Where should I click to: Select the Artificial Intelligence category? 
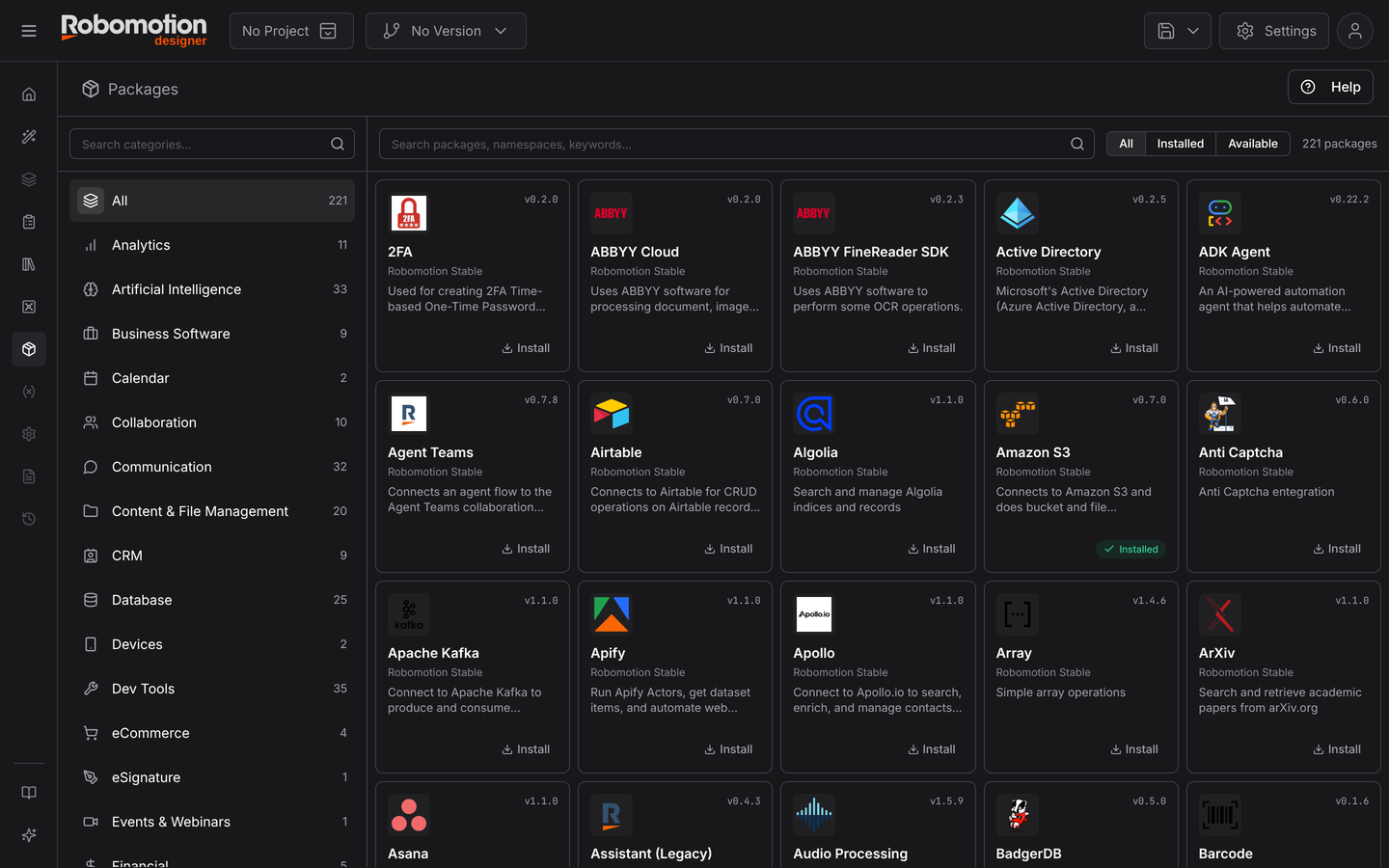pyautogui.click(x=212, y=289)
